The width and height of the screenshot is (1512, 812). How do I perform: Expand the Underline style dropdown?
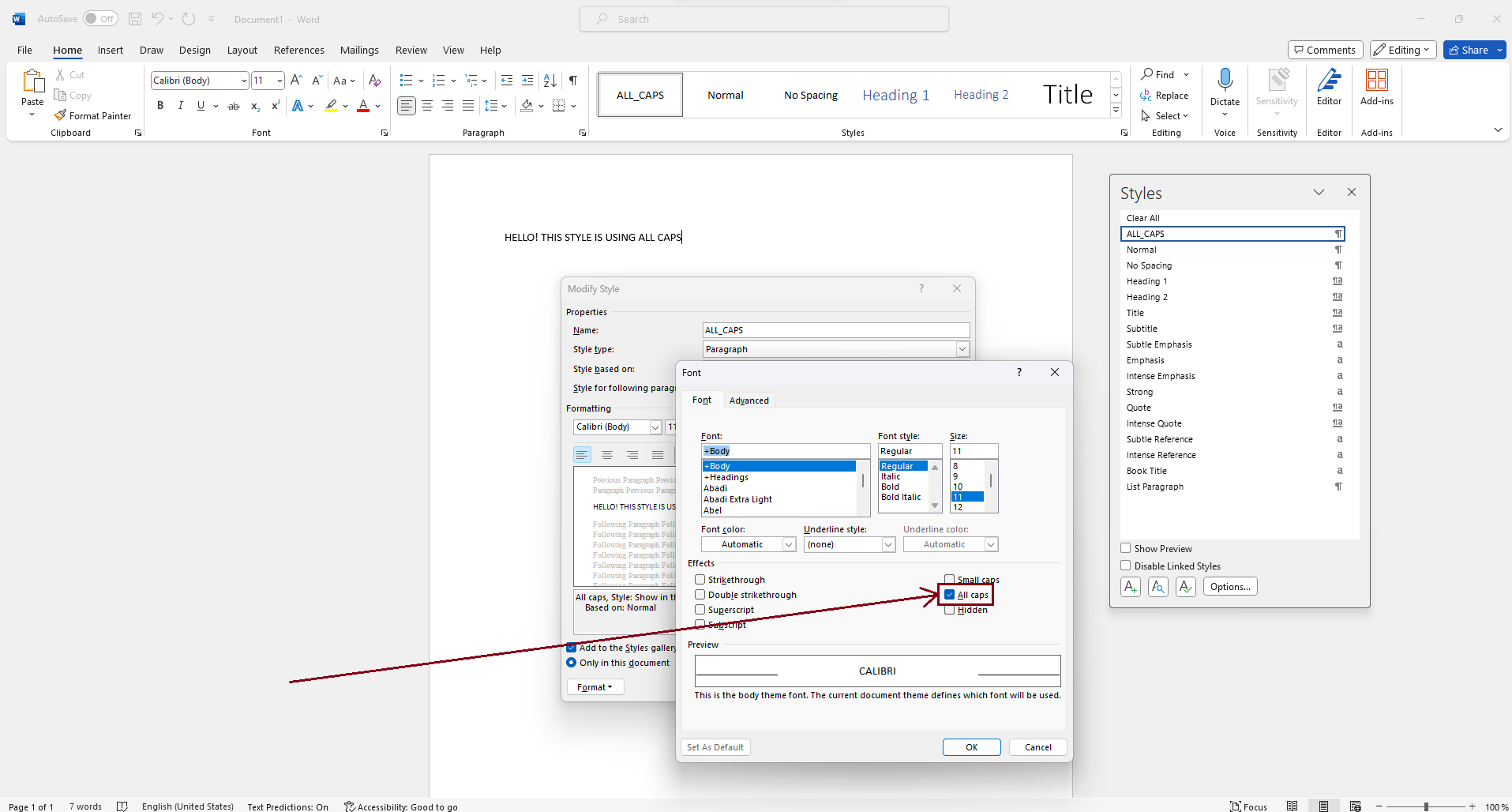[x=849, y=544]
